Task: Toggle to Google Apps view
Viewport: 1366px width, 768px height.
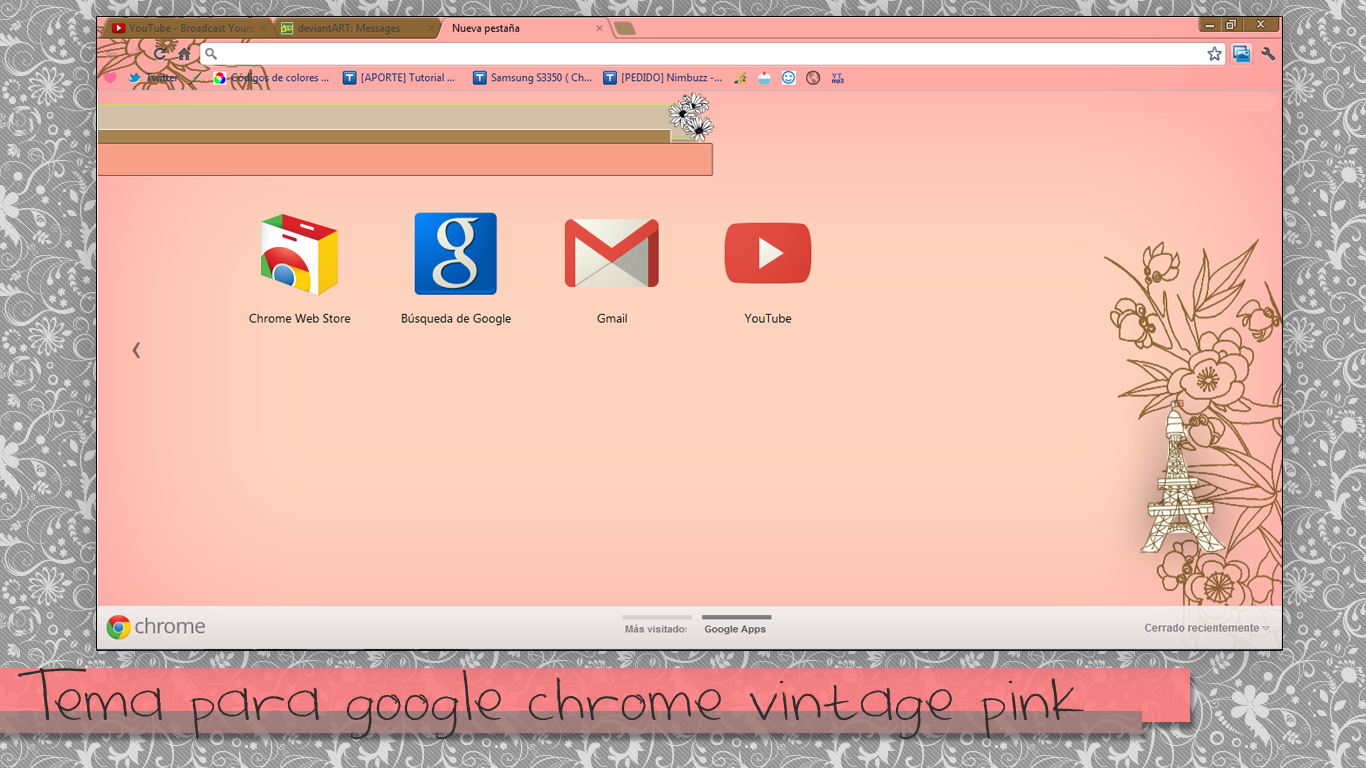Action: 735,628
